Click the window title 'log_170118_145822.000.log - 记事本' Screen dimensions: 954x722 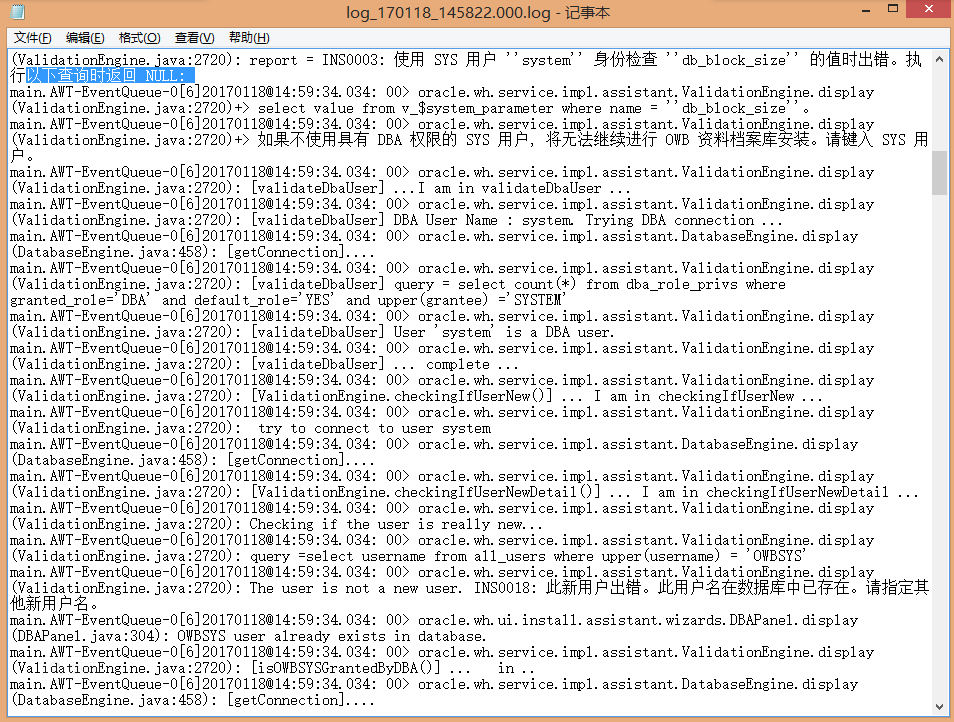tap(478, 12)
